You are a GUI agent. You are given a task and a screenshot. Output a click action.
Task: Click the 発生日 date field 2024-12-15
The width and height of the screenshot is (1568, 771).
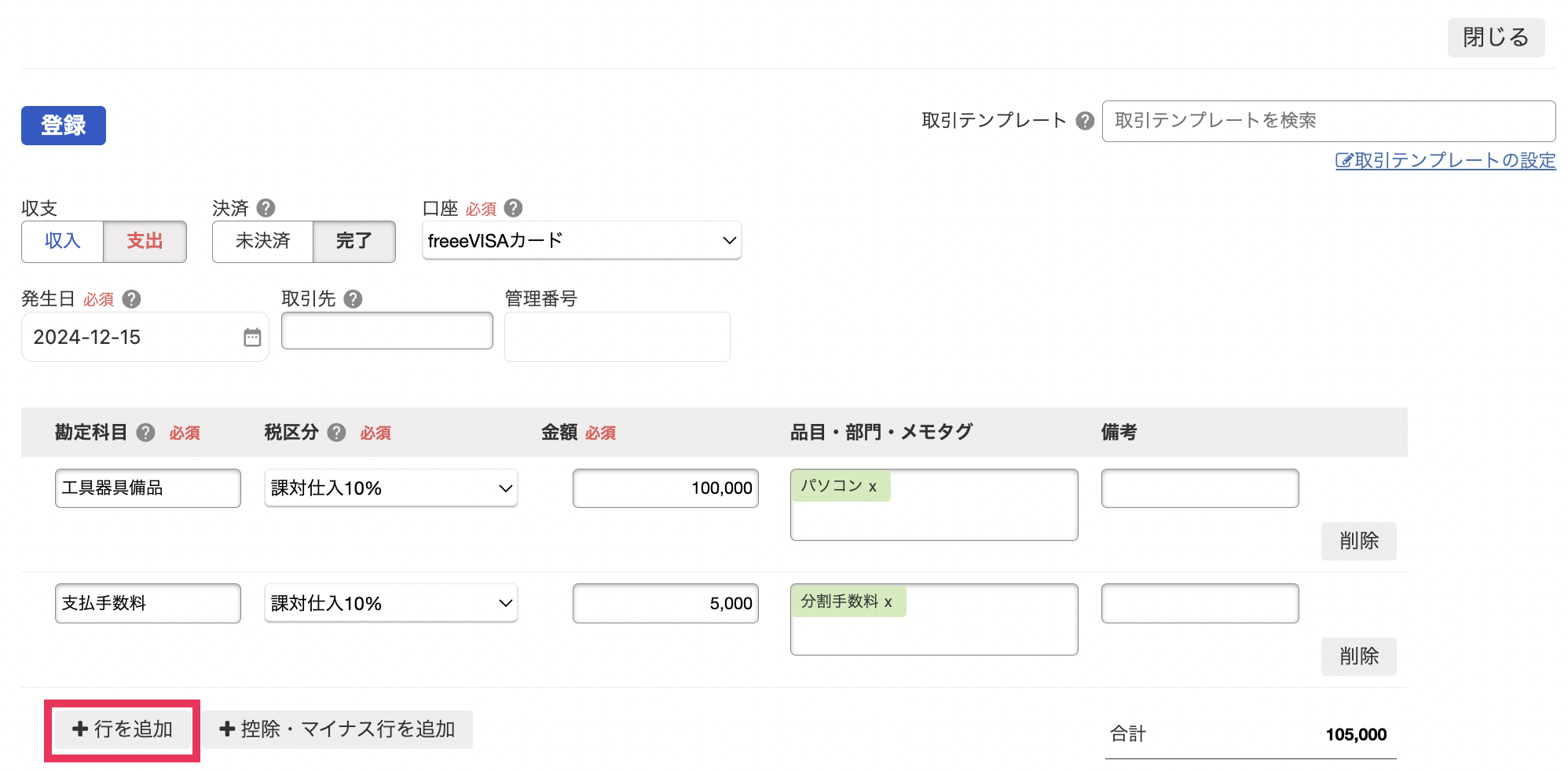[145, 338]
